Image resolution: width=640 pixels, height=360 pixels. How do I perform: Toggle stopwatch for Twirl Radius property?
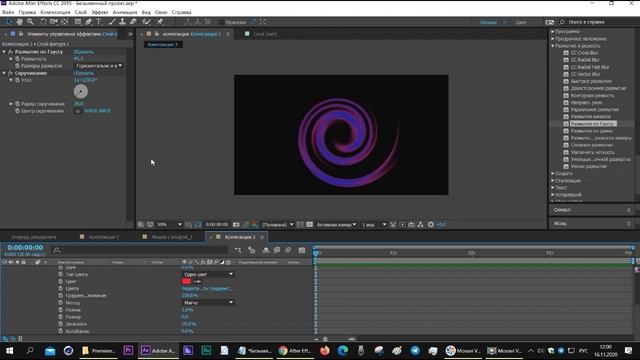(18, 104)
